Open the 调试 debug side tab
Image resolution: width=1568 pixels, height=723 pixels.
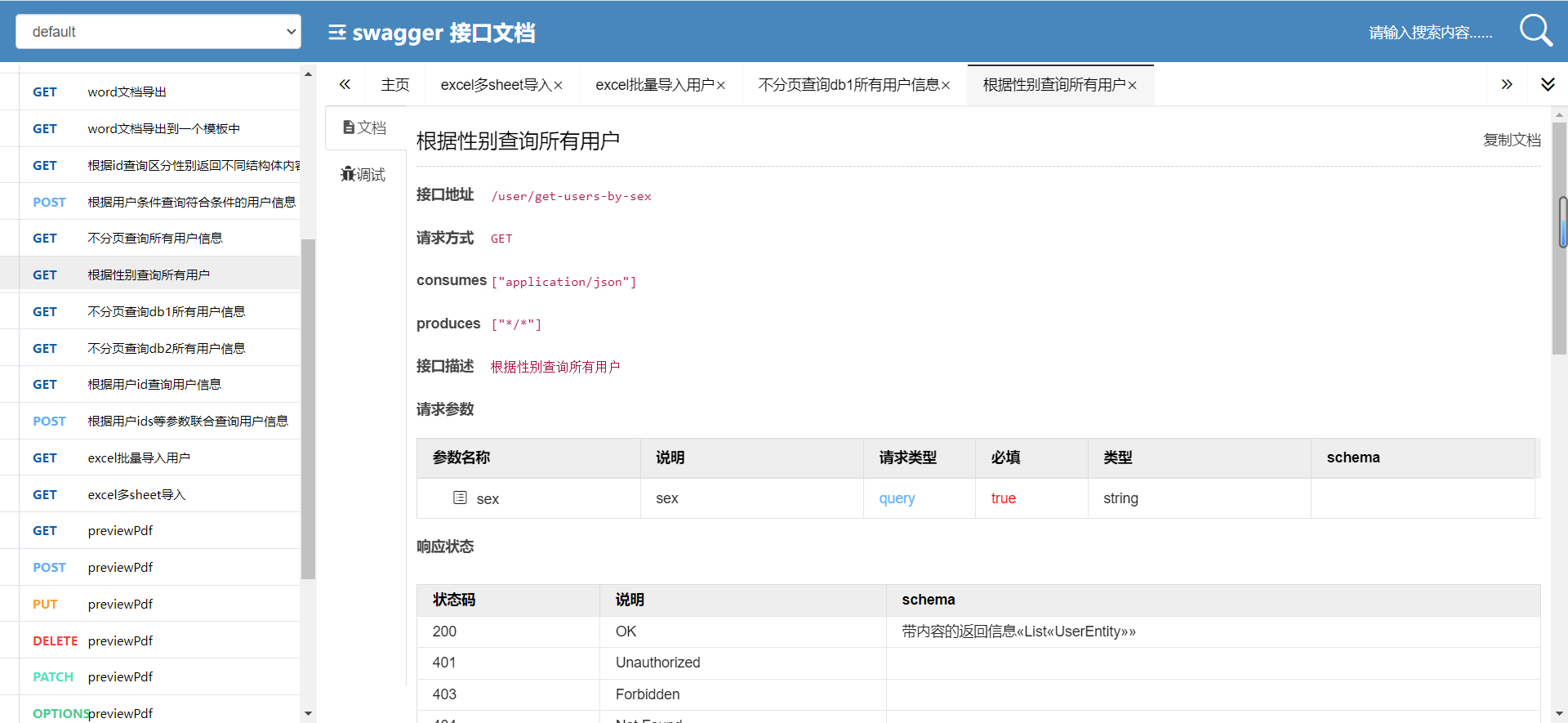tap(363, 174)
